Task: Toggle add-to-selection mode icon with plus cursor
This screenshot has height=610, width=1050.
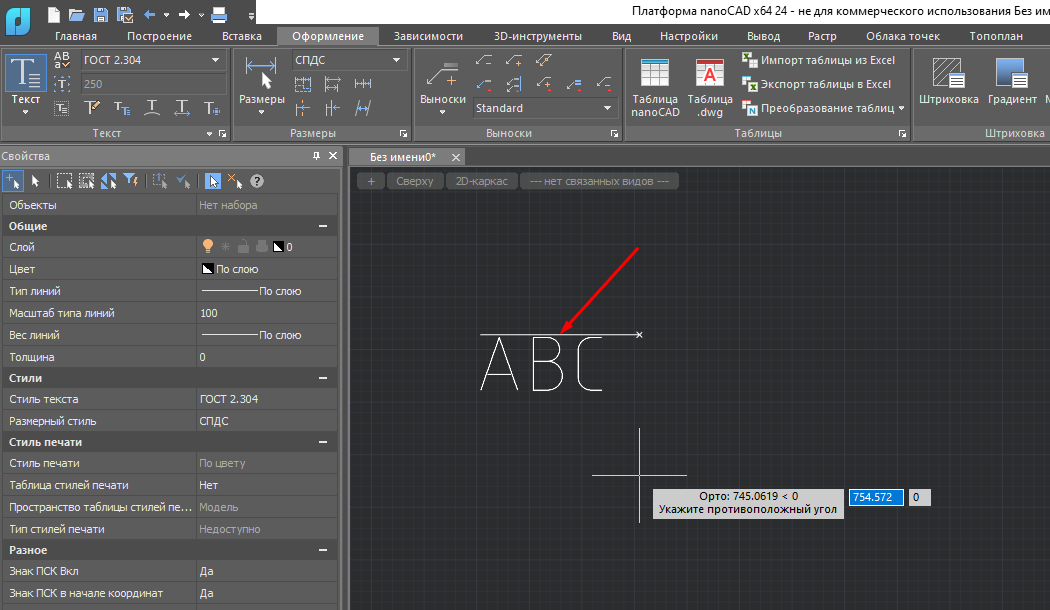Action: point(13,181)
